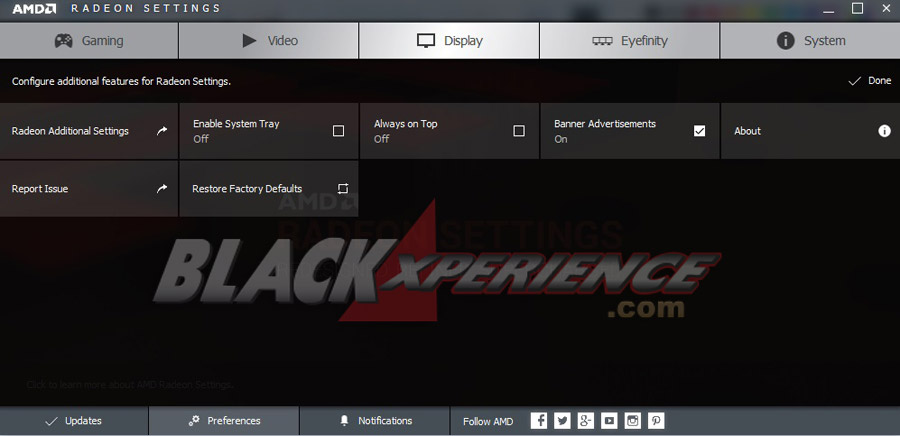
Task: Click the Preferences gears icon
Action: click(194, 421)
